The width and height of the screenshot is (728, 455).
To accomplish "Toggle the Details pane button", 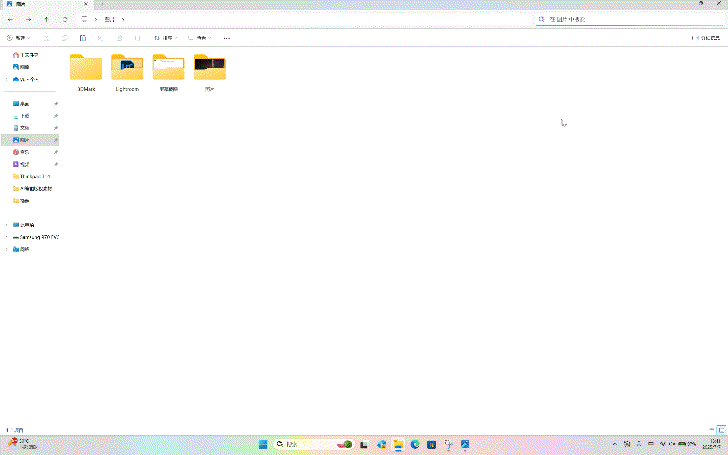I will point(708,38).
